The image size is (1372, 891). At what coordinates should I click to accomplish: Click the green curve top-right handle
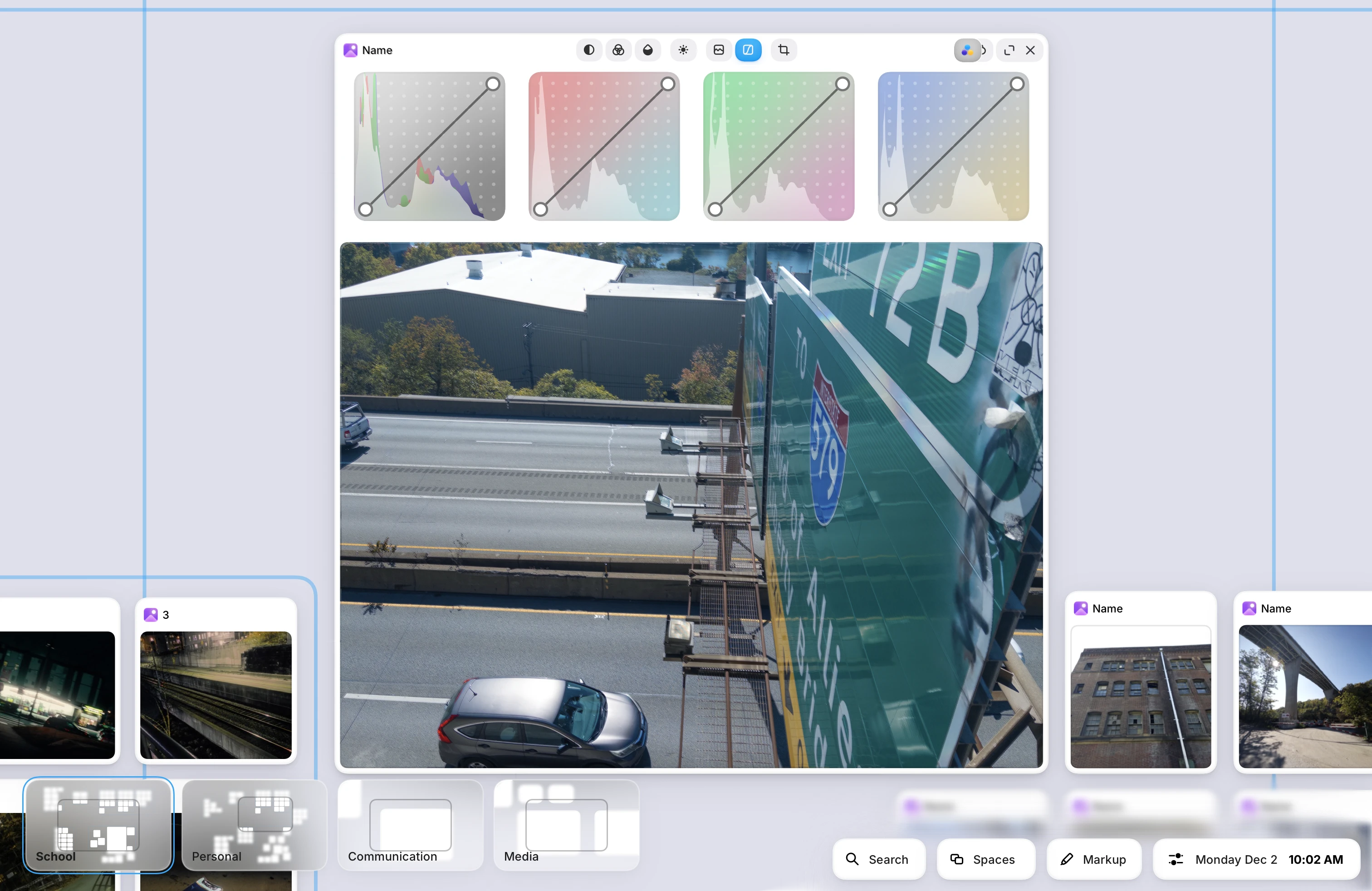842,84
